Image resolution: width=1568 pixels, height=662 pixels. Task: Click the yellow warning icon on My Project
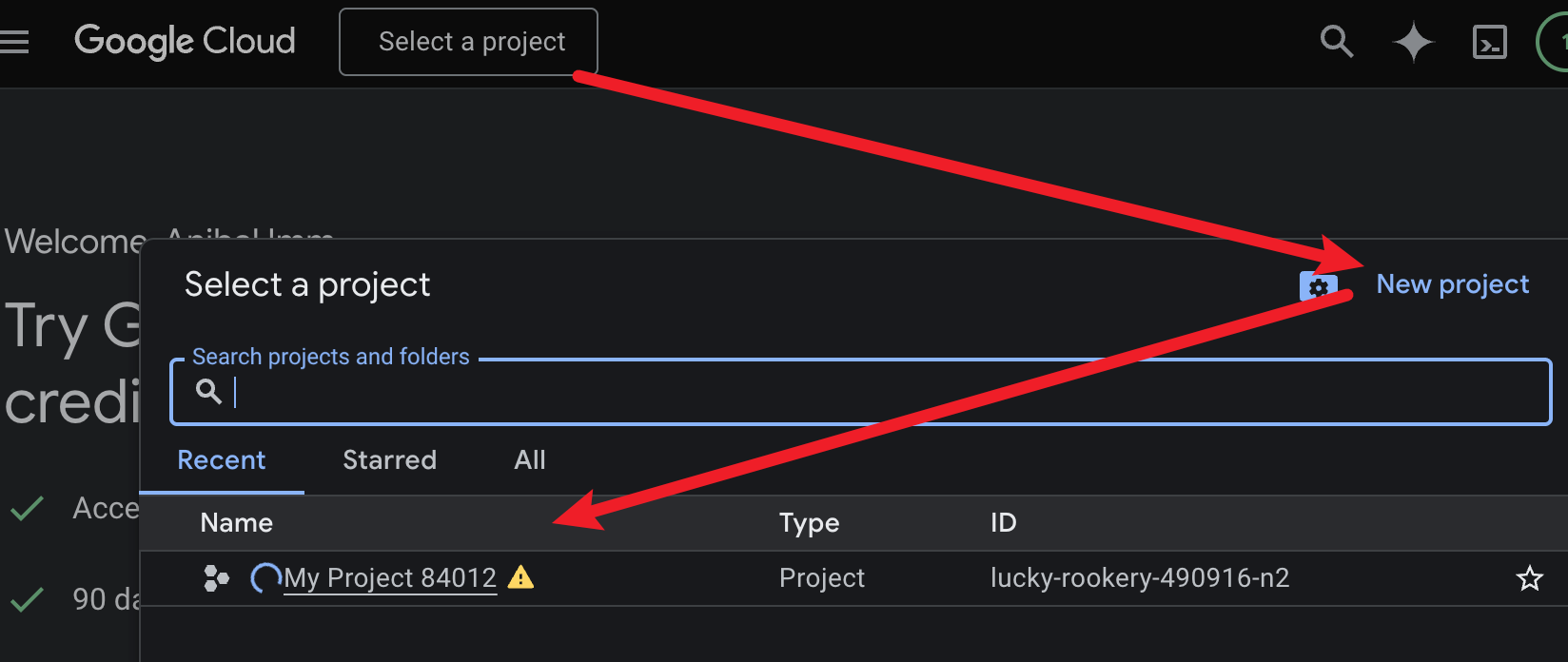click(x=520, y=577)
